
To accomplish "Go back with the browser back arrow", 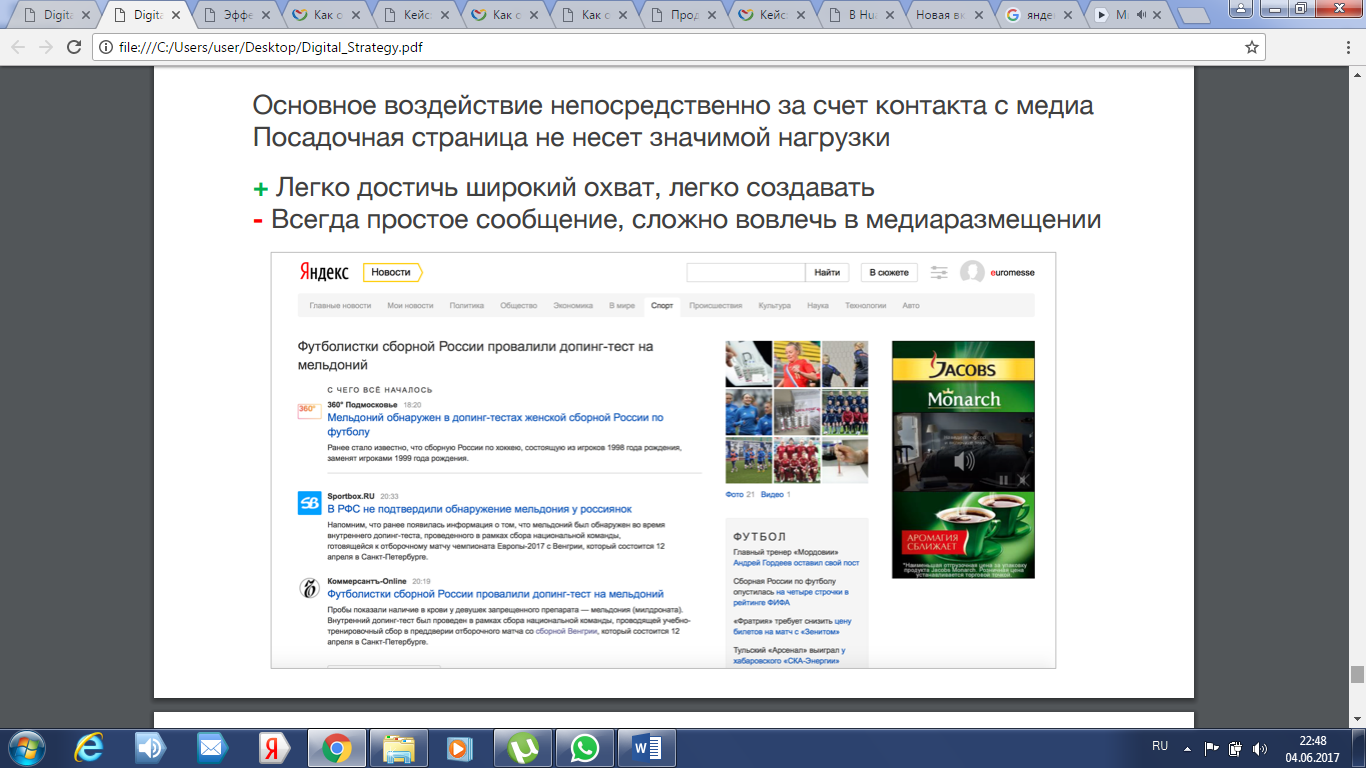I will [x=18, y=47].
